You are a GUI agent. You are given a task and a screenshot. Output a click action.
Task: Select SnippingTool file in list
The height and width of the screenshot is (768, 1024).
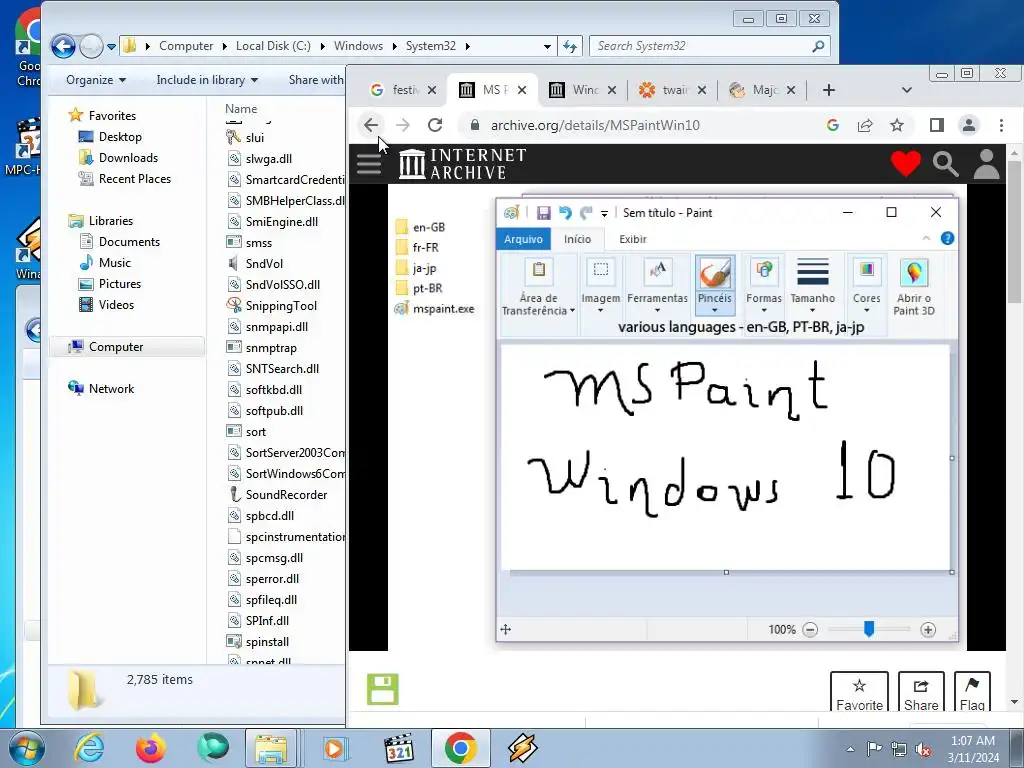(x=281, y=306)
